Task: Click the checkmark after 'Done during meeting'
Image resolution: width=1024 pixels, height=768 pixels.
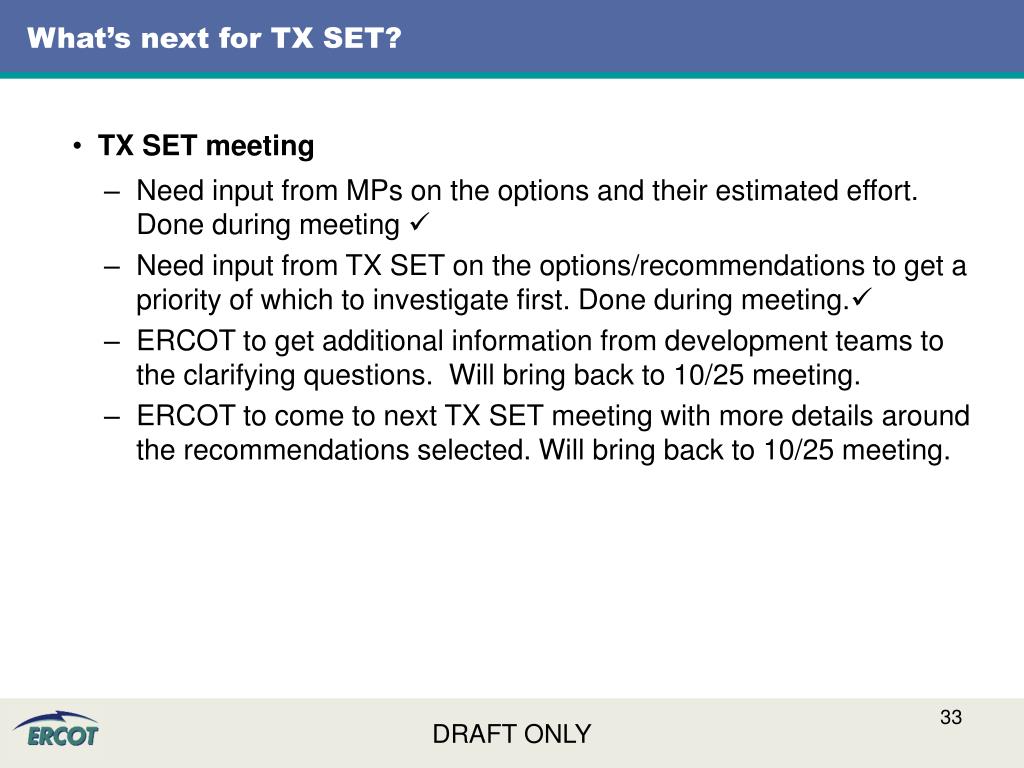Action: 419,223
